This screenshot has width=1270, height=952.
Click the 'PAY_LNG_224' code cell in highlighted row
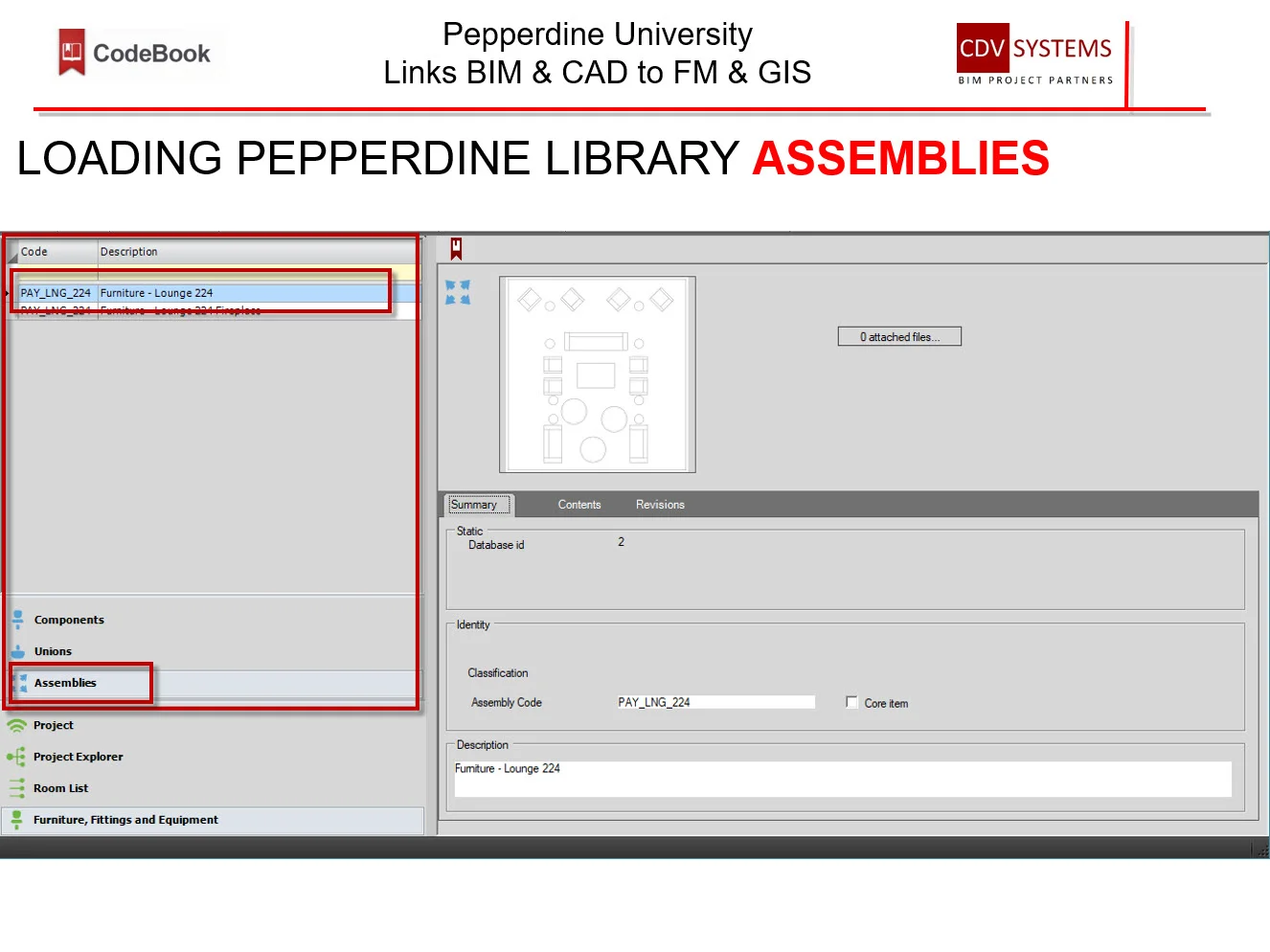[57, 293]
